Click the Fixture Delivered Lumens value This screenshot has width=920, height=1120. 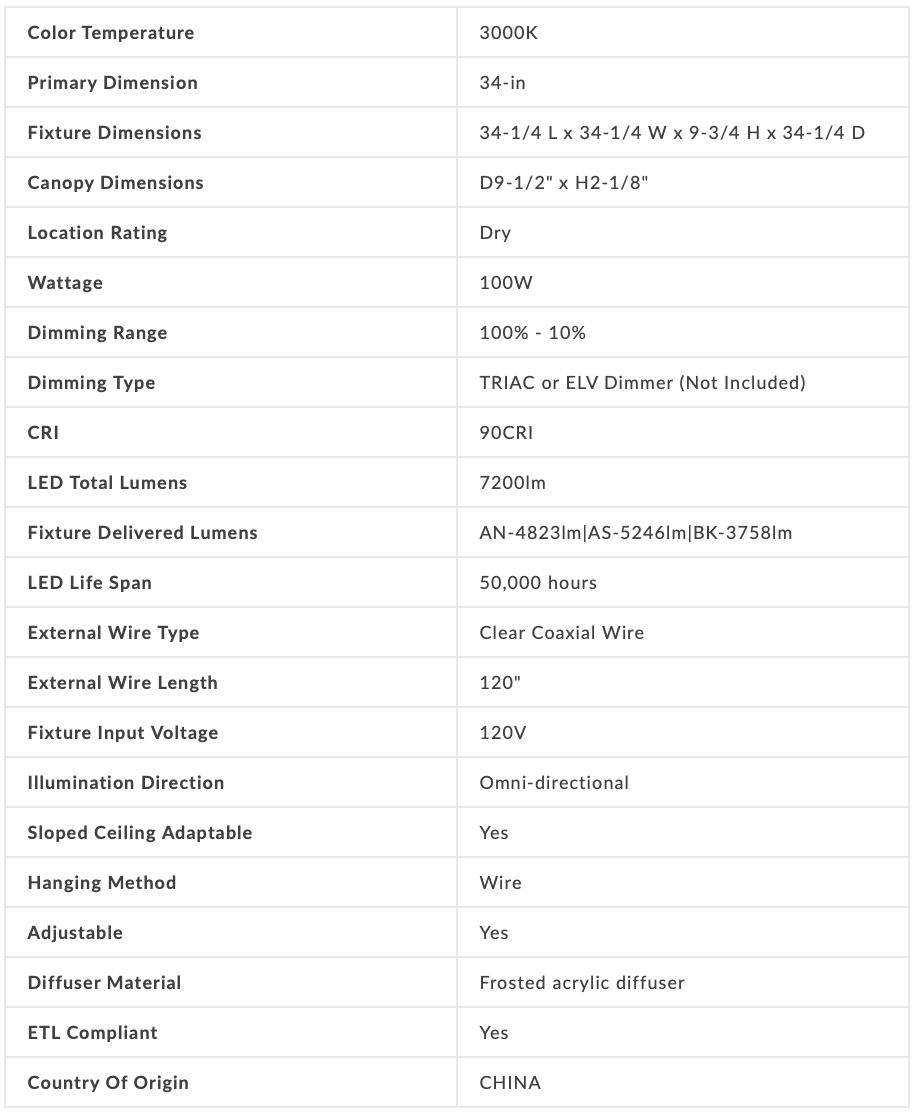(636, 533)
